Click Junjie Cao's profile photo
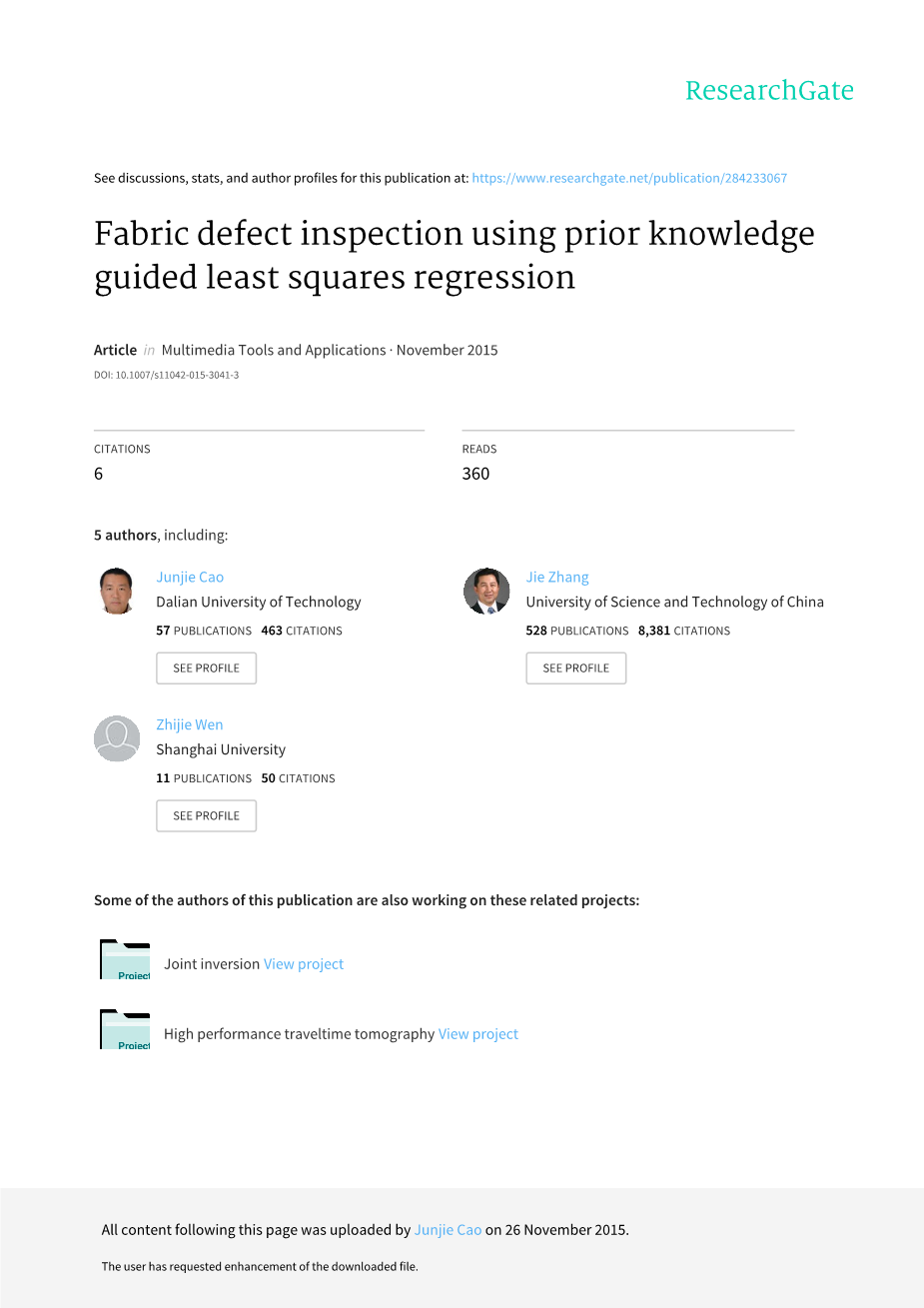The width and height of the screenshot is (924, 1308). pyautogui.click(x=117, y=591)
